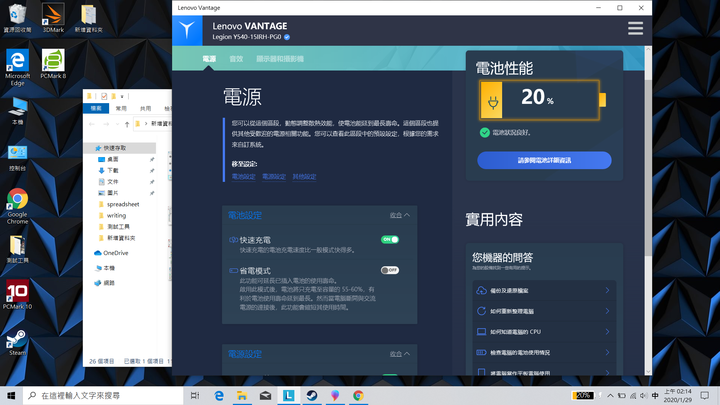Viewport: 720px width, 405px height.
Task: Open the 如何重新整理電腦 refresh item
Action: point(481,311)
